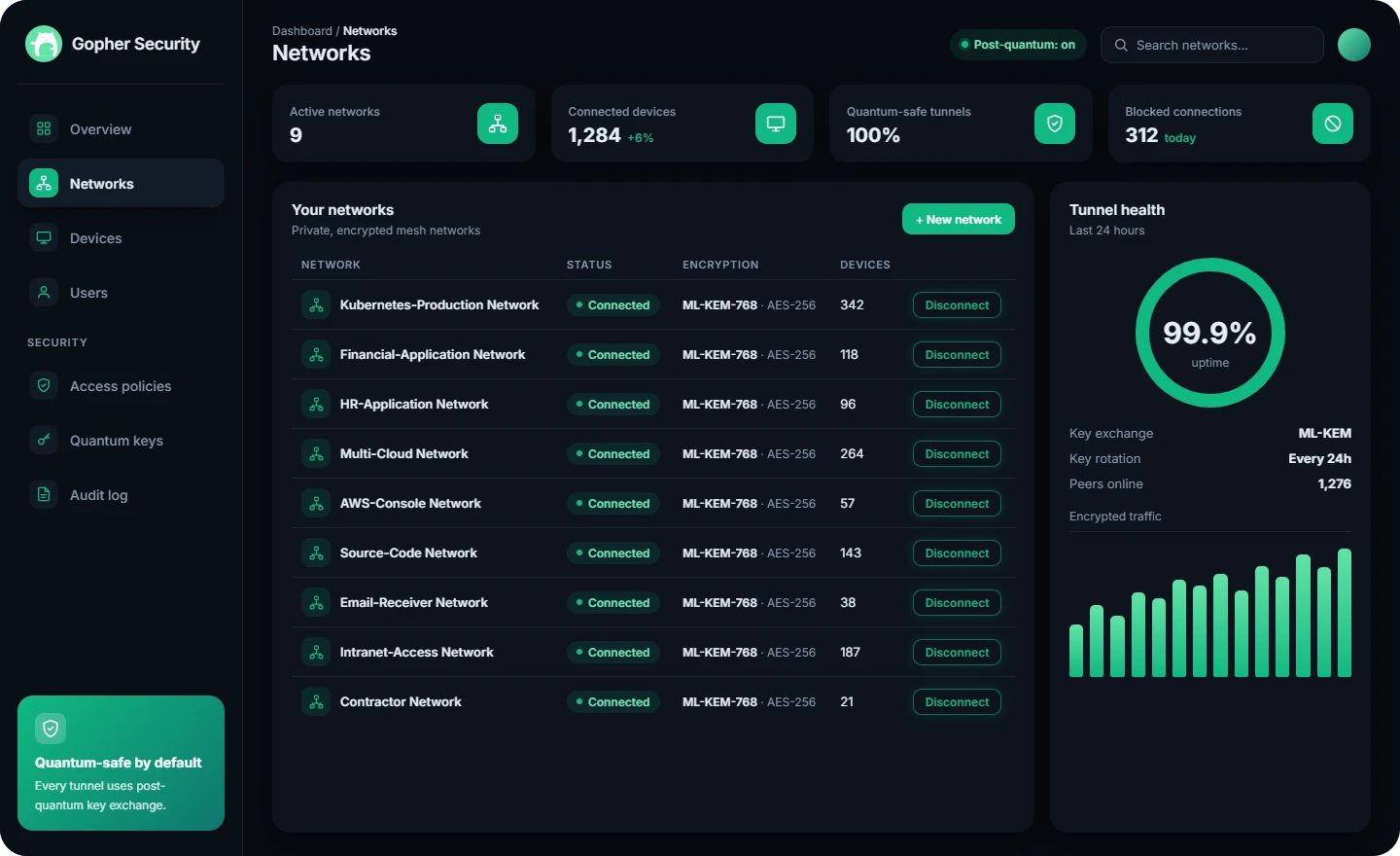This screenshot has width=1400, height=856.
Task: Click the Contractor Network row icon
Action: click(316, 702)
